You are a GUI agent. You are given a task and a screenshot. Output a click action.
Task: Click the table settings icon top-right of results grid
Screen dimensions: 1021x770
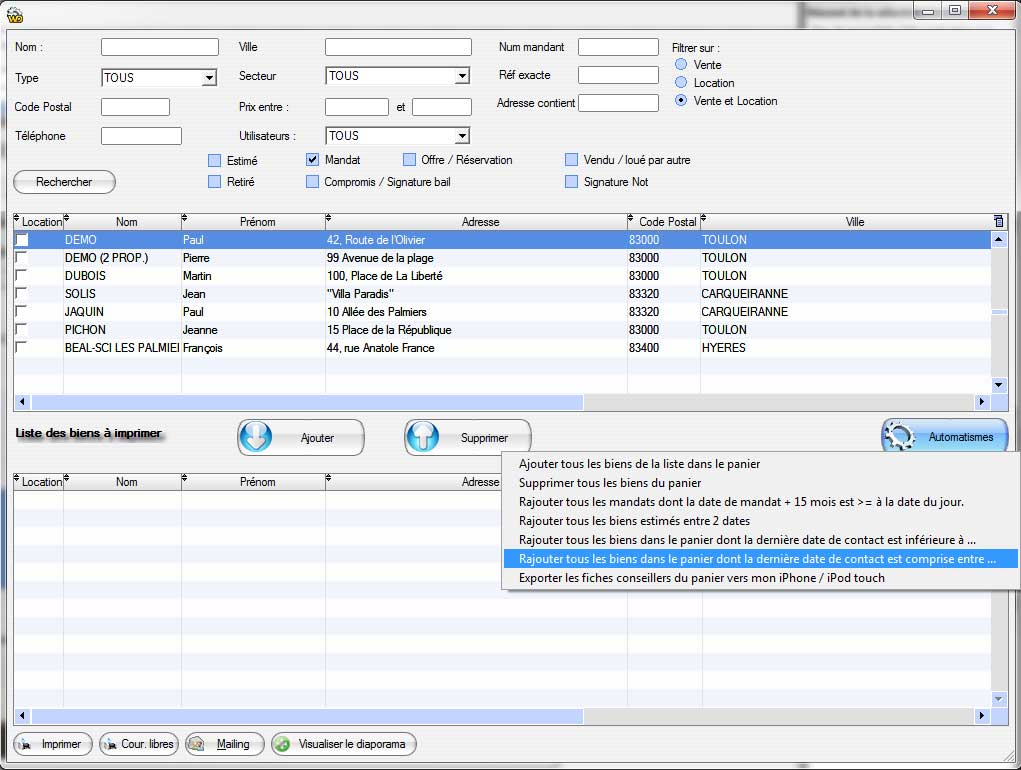click(999, 221)
